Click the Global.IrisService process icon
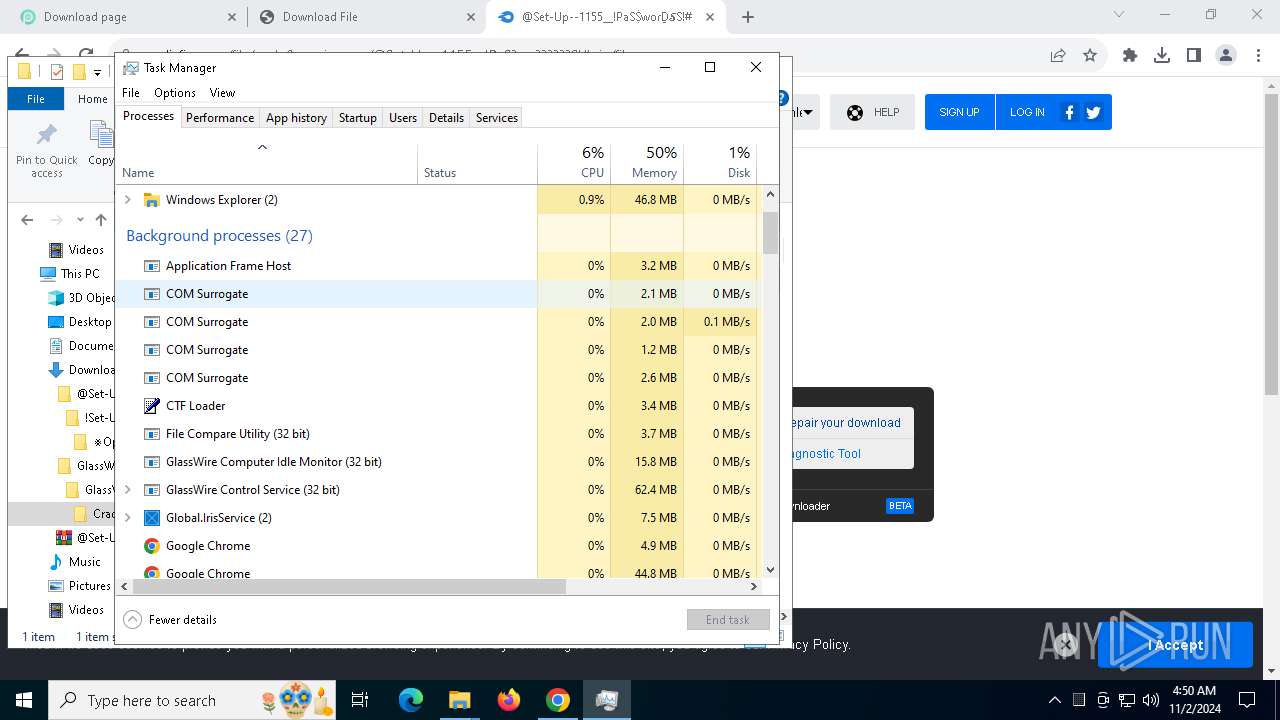Viewport: 1280px width, 720px height. (x=152, y=518)
